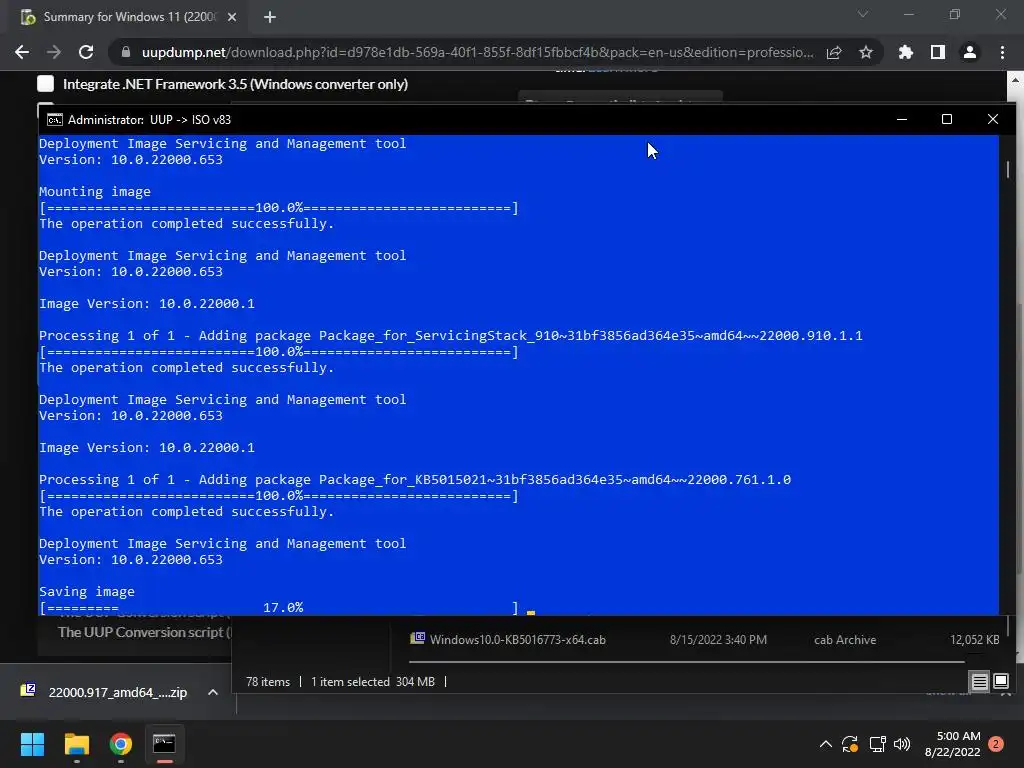Viewport: 1024px width, 768px height.
Task: Click Explorer horizontal scrollbar
Action: tap(687, 662)
